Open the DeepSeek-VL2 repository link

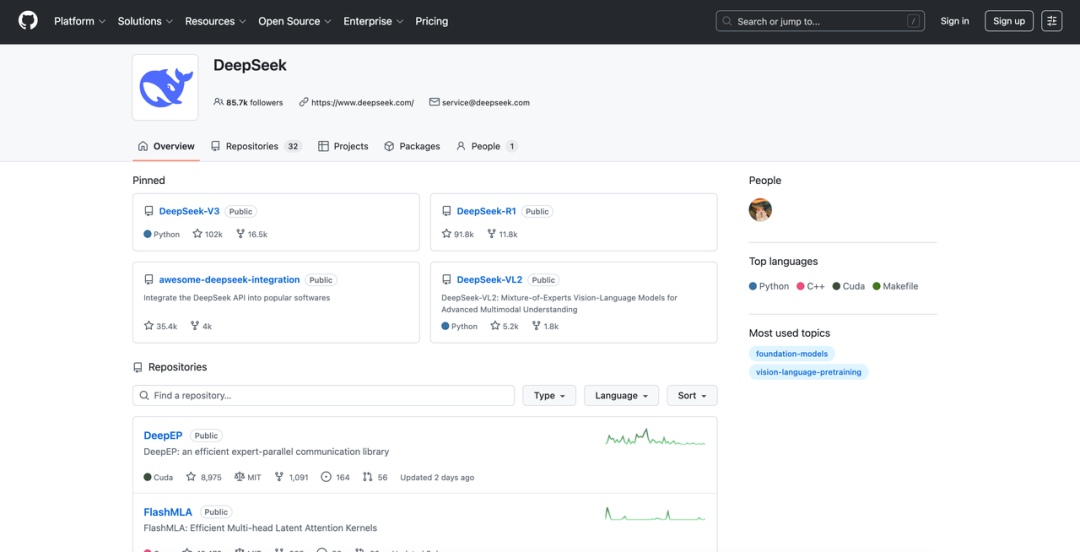[x=489, y=280]
